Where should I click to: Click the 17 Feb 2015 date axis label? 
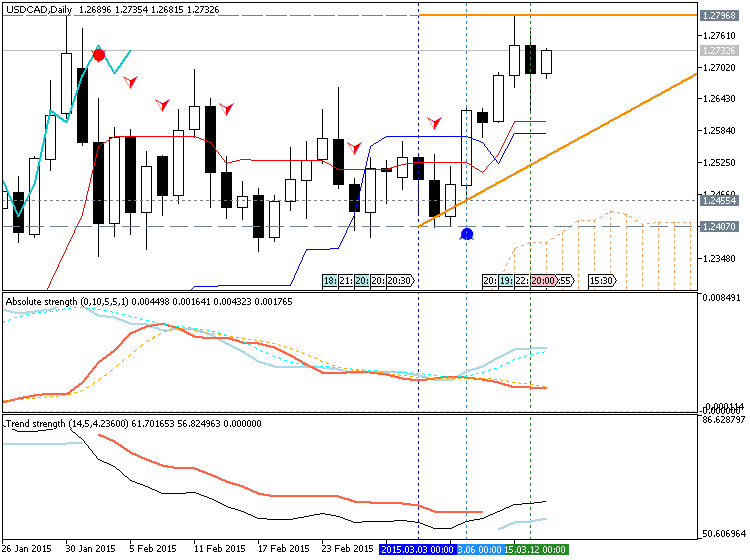pos(284,549)
